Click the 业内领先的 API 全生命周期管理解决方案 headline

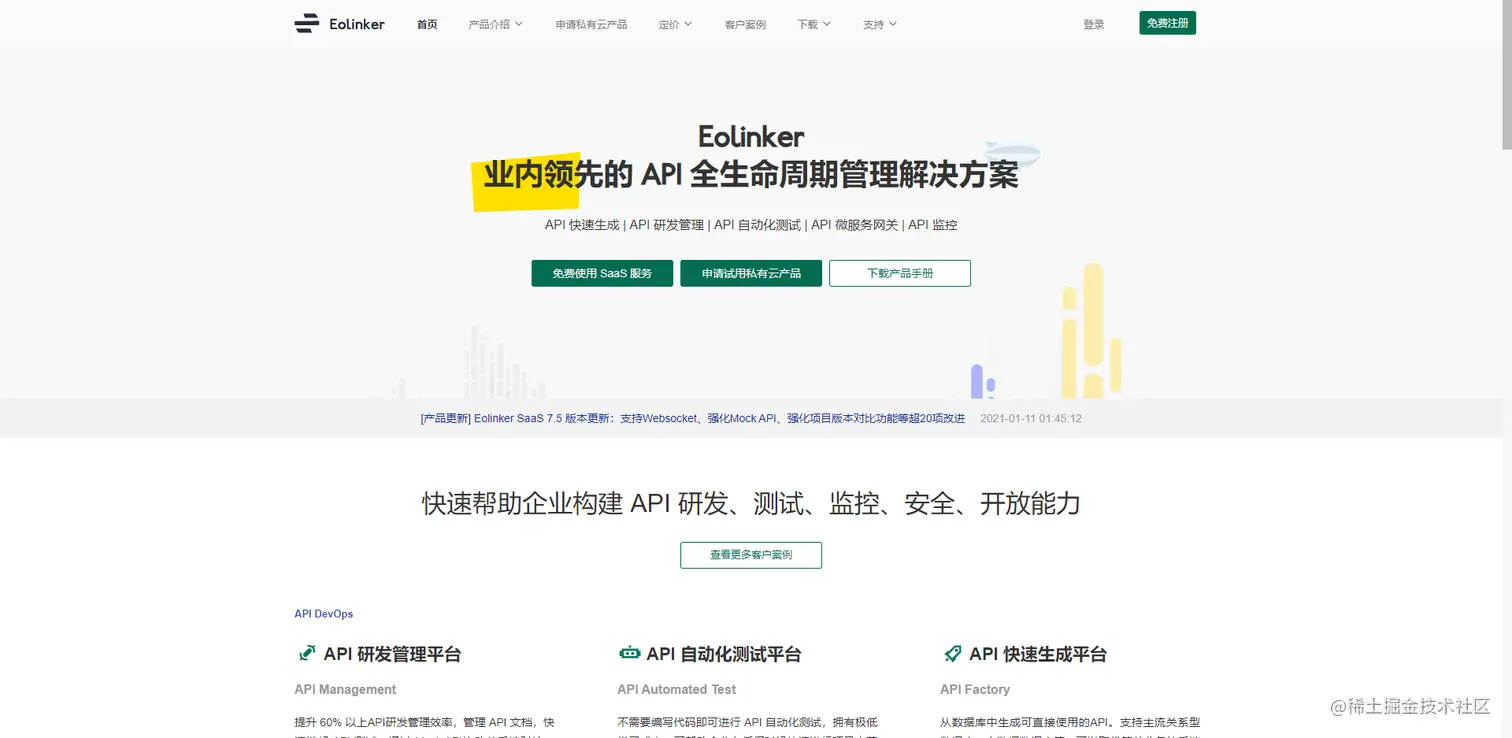[751, 175]
